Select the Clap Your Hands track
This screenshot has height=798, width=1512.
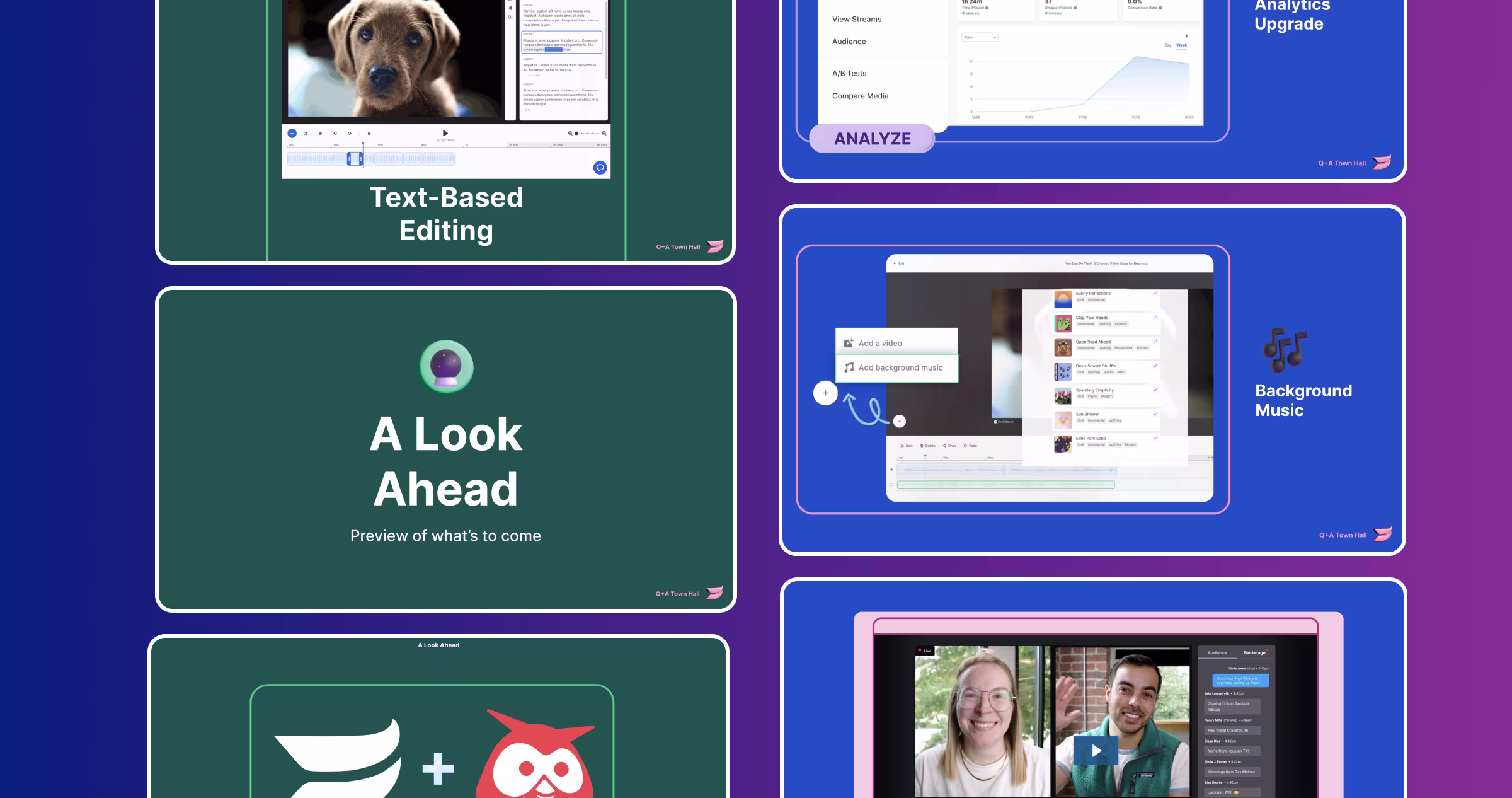[x=1106, y=323]
